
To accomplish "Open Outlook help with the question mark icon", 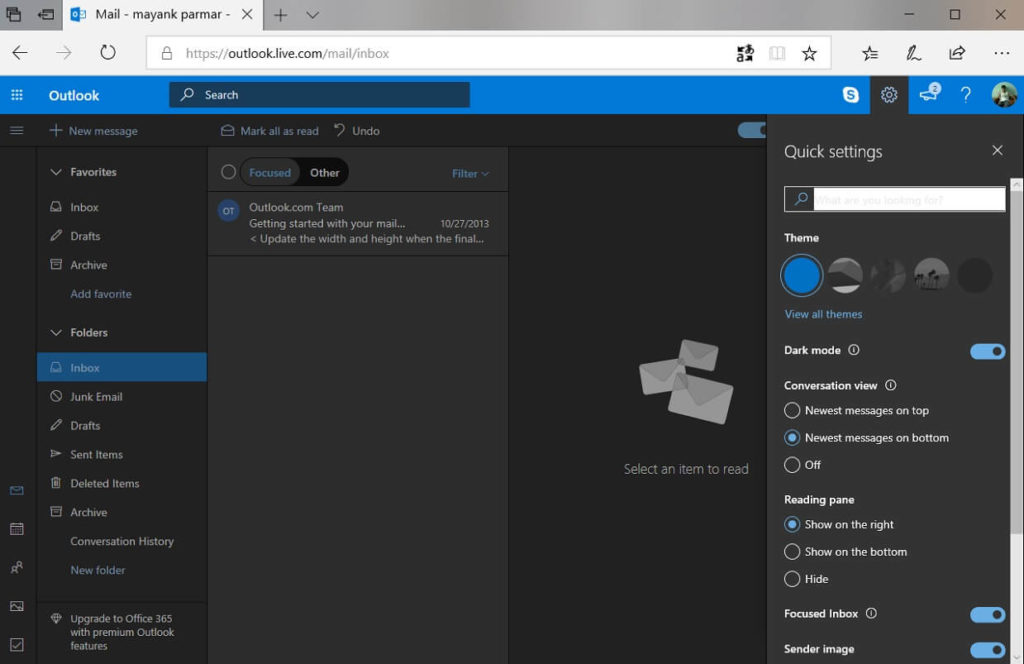I will click(x=965, y=95).
